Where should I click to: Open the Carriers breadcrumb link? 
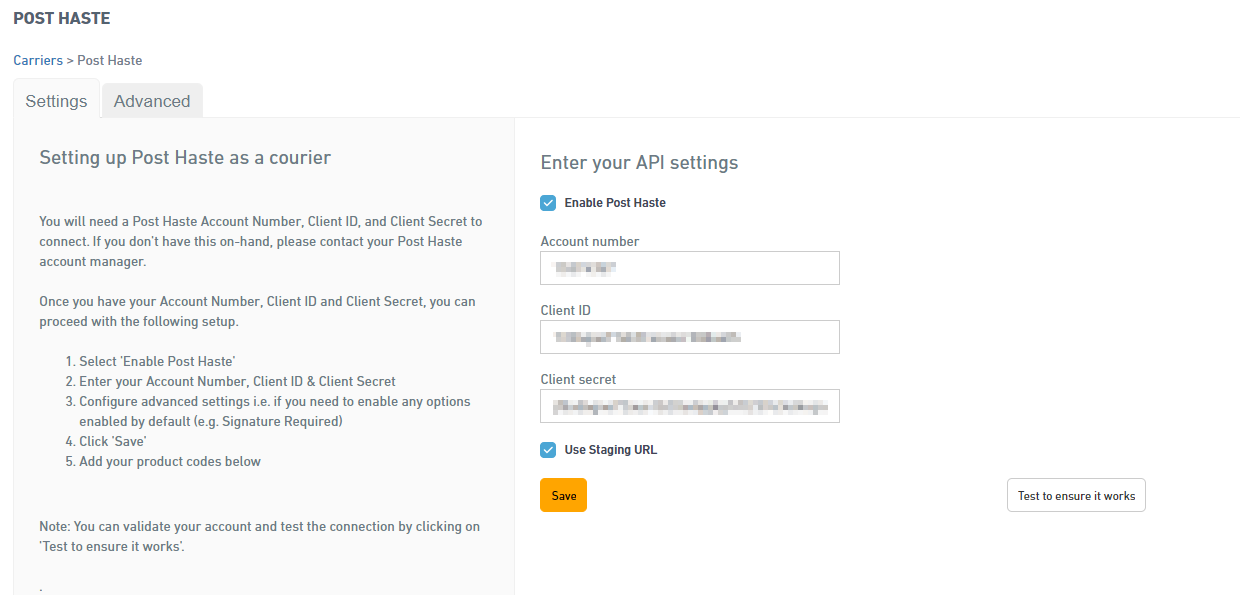(38, 60)
